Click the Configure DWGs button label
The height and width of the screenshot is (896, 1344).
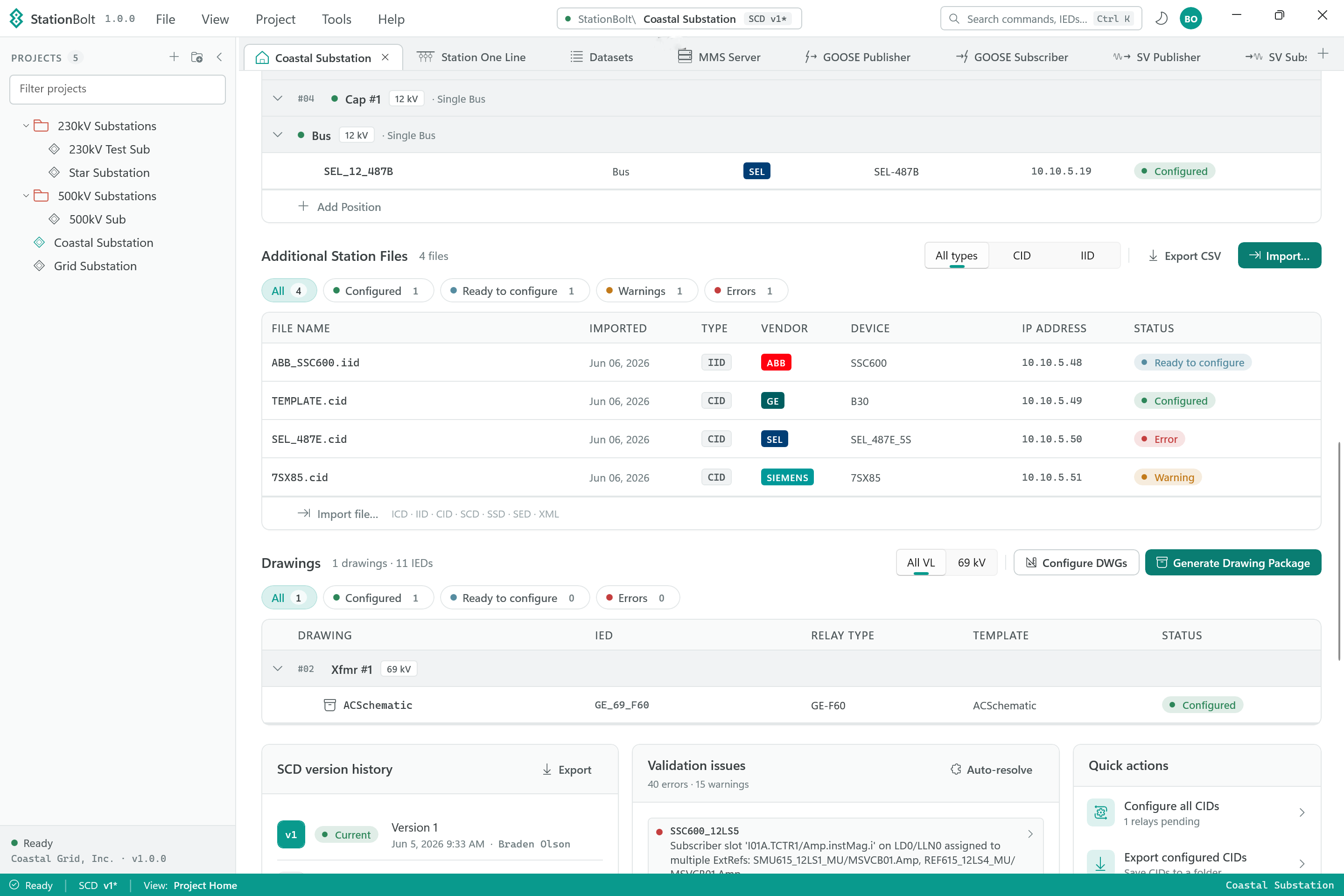coord(1085,563)
